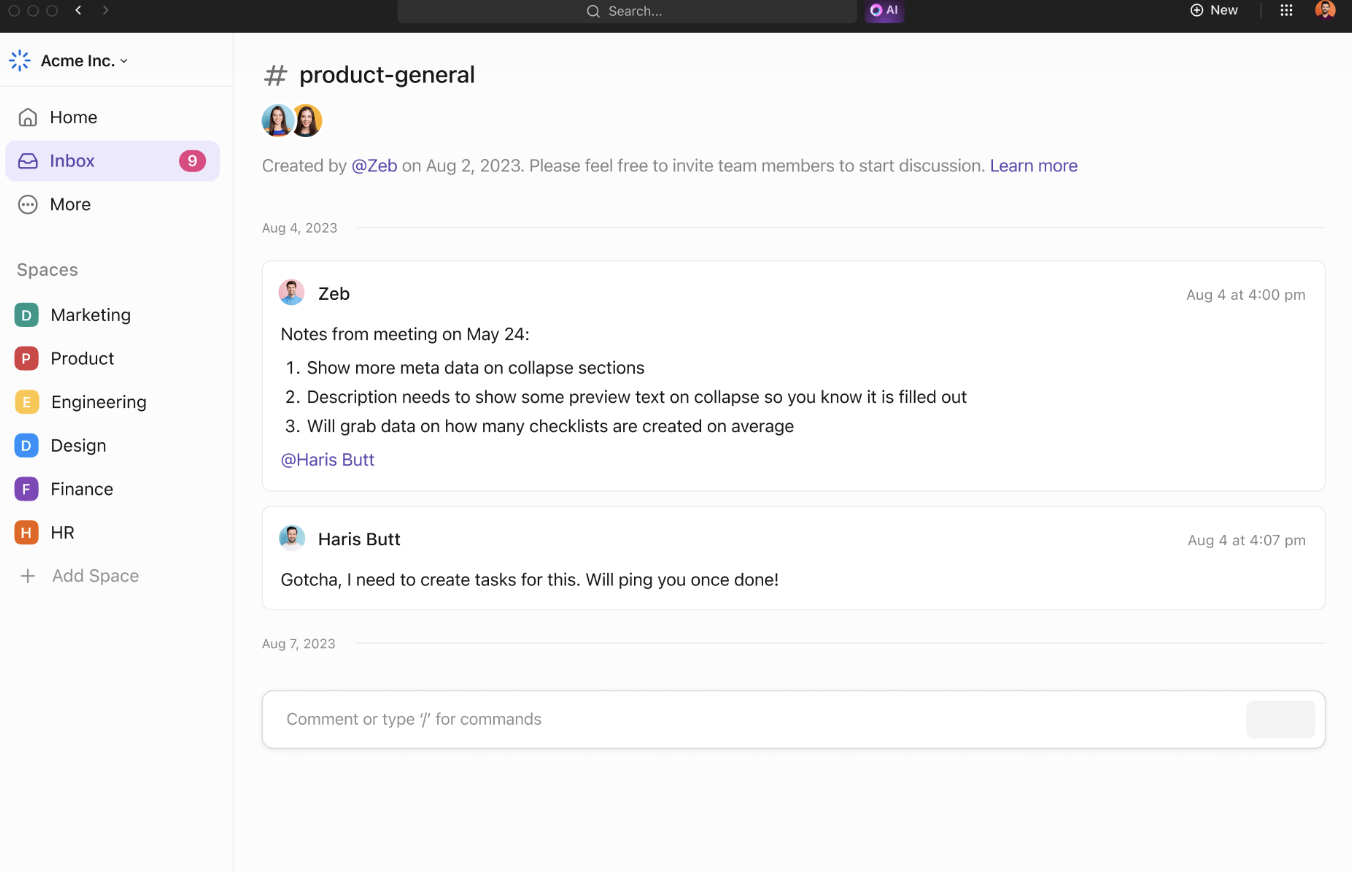The width and height of the screenshot is (1352, 872).
Task: Click the @Haris Butt mention
Action: click(327, 460)
